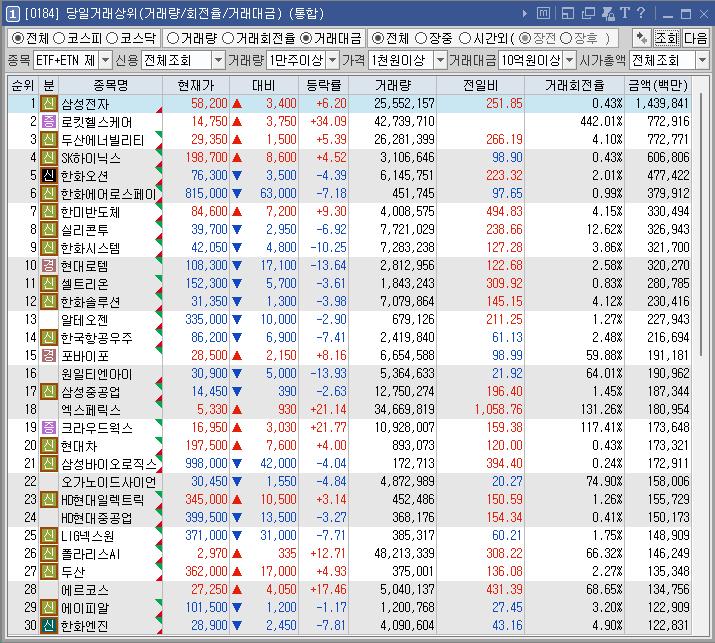
Task: Open the 거래량 1만주이상 dropdown
Action: coord(333,60)
